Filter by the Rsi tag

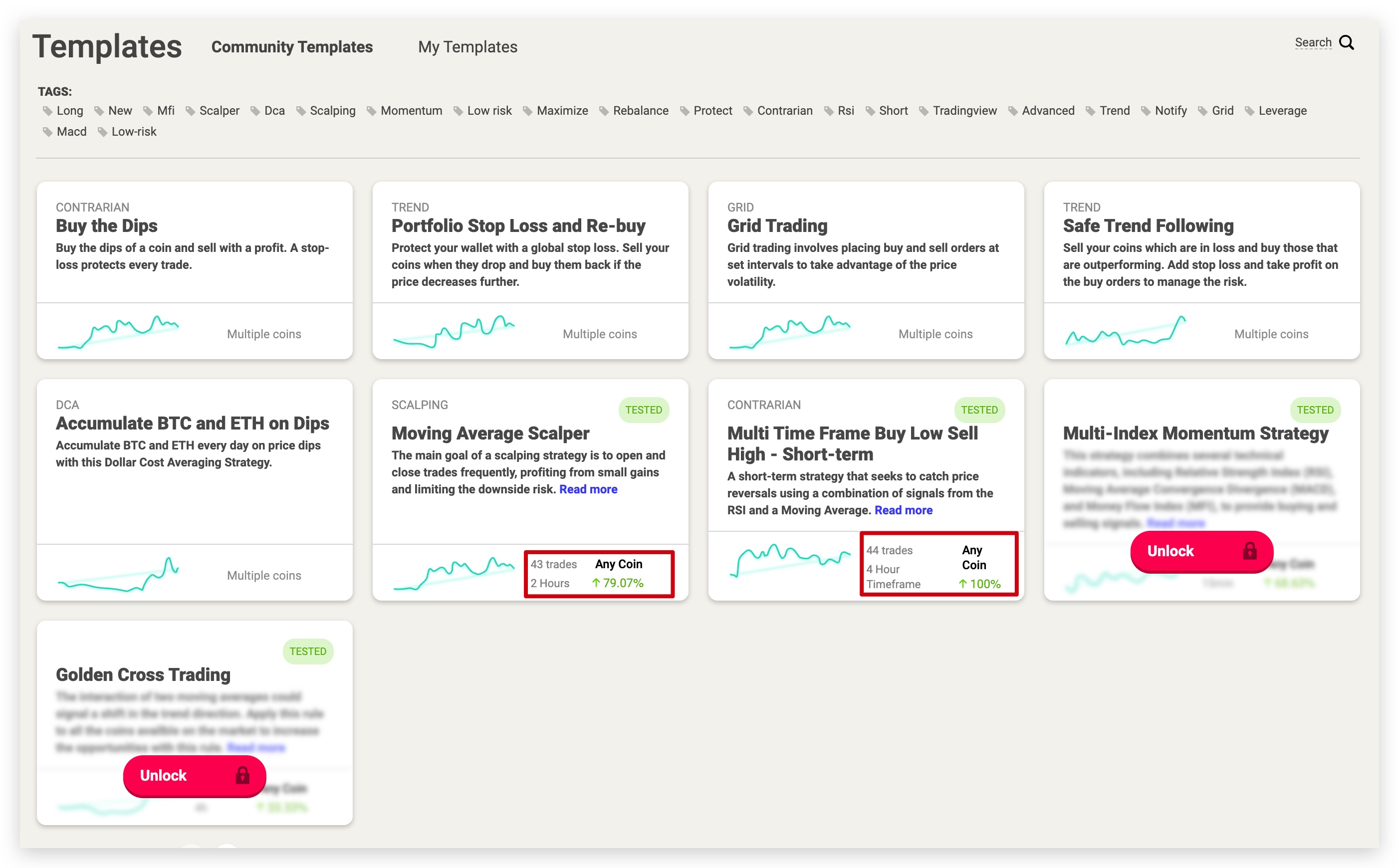pos(839,110)
